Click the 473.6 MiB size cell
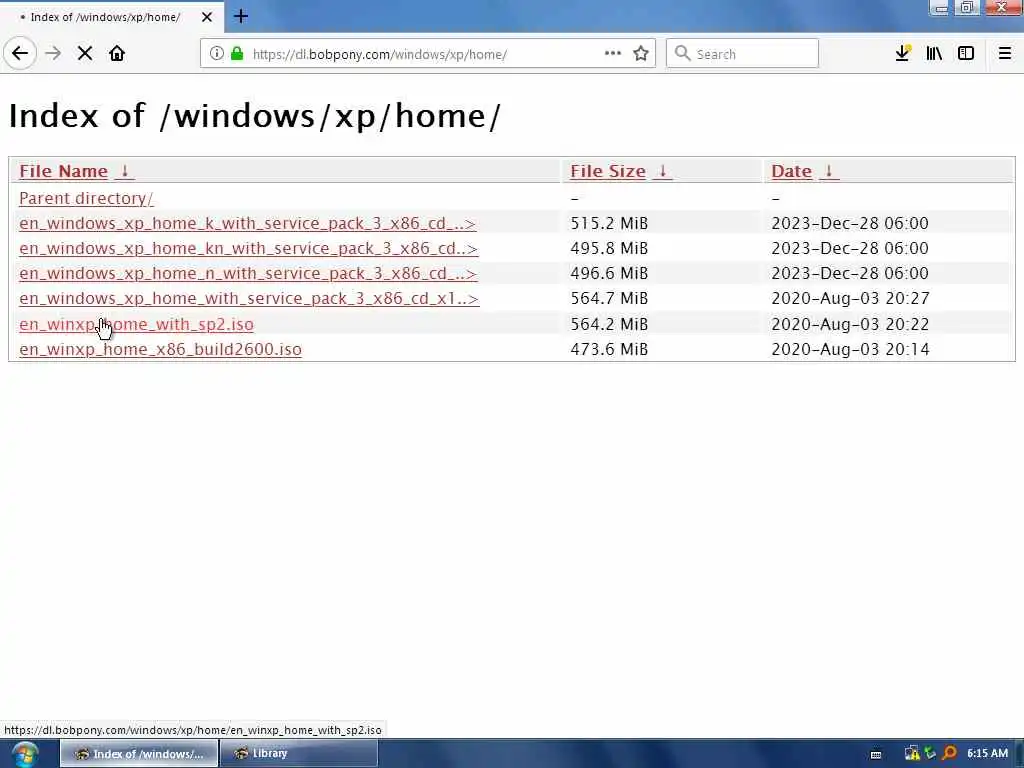 click(x=609, y=349)
